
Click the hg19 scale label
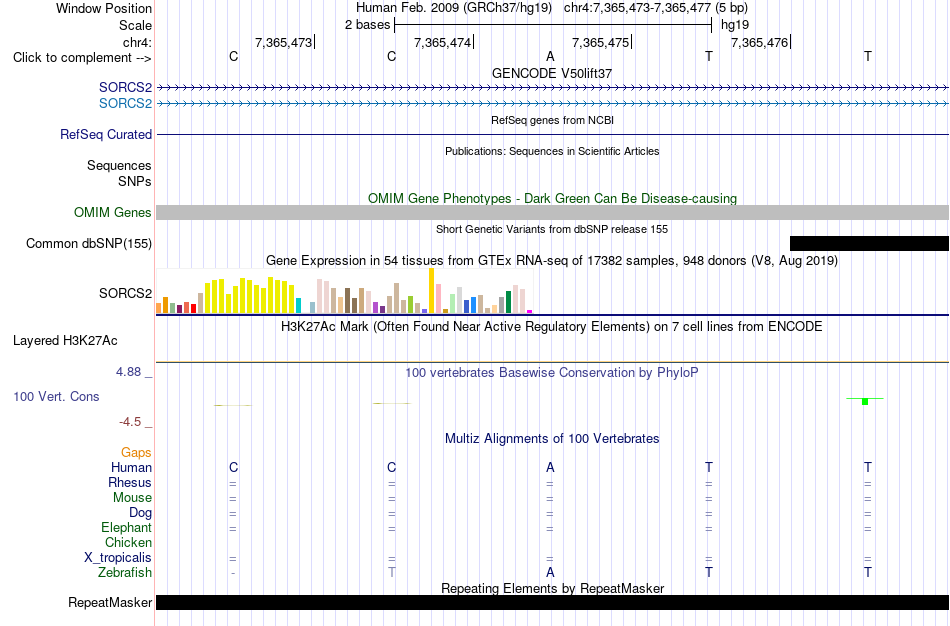pyautogui.click(x=735, y=25)
